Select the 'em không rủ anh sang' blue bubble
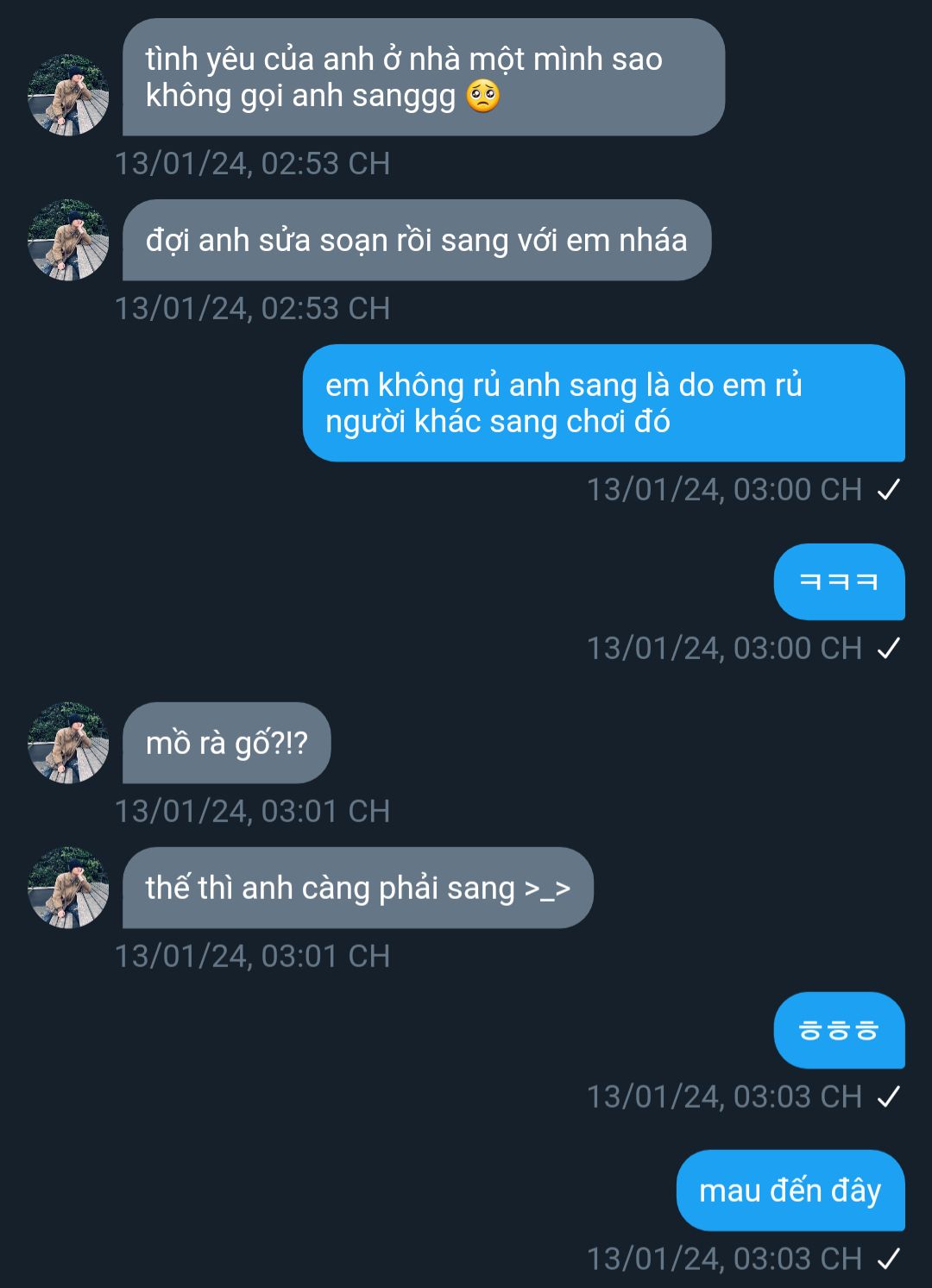 pos(604,403)
